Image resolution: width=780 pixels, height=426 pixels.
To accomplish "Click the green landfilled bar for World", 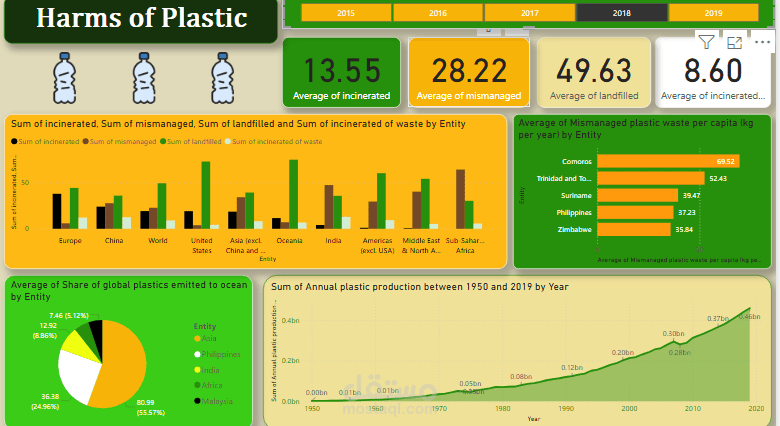I will 162,206.
